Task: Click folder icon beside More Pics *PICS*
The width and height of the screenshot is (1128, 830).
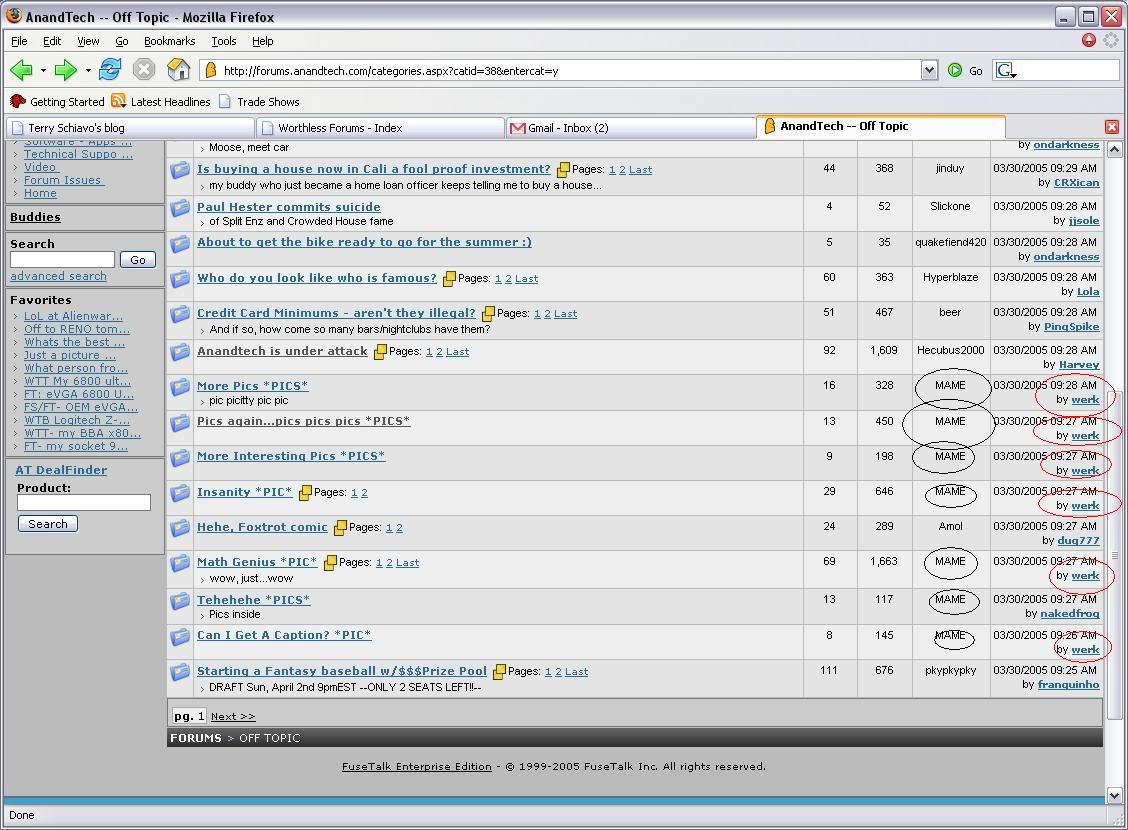Action: click(x=179, y=387)
